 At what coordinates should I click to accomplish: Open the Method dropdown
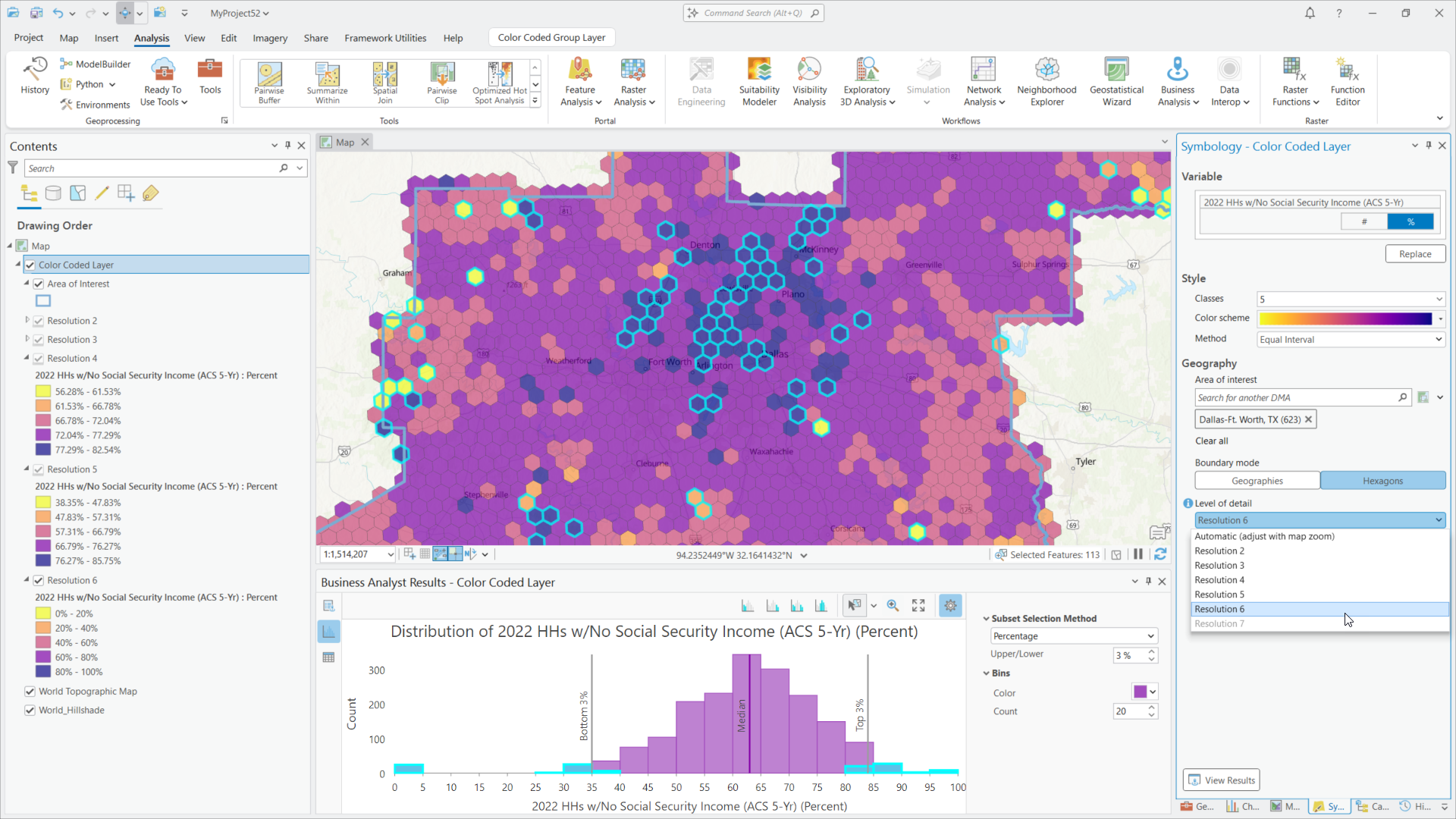tap(1351, 339)
